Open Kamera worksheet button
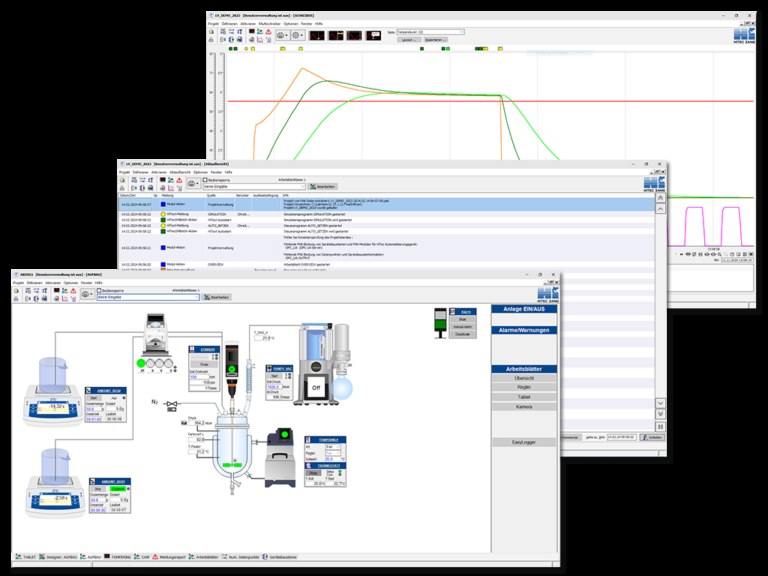 pos(524,407)
